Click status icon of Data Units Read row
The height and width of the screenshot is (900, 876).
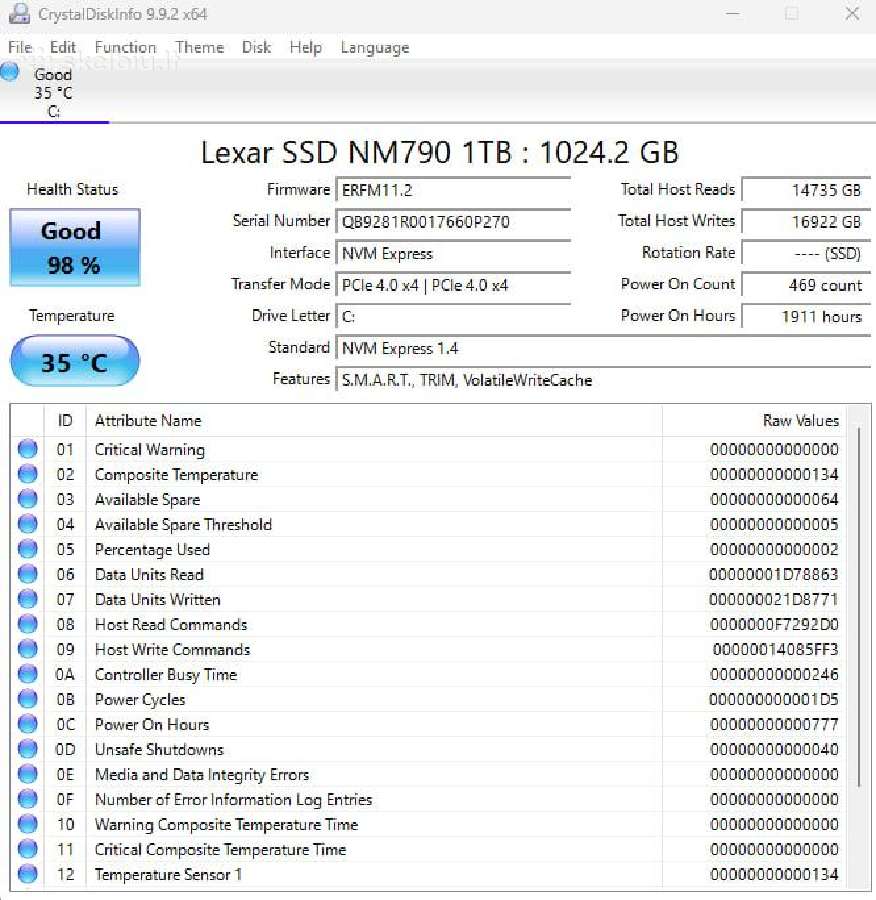(28, 574)
